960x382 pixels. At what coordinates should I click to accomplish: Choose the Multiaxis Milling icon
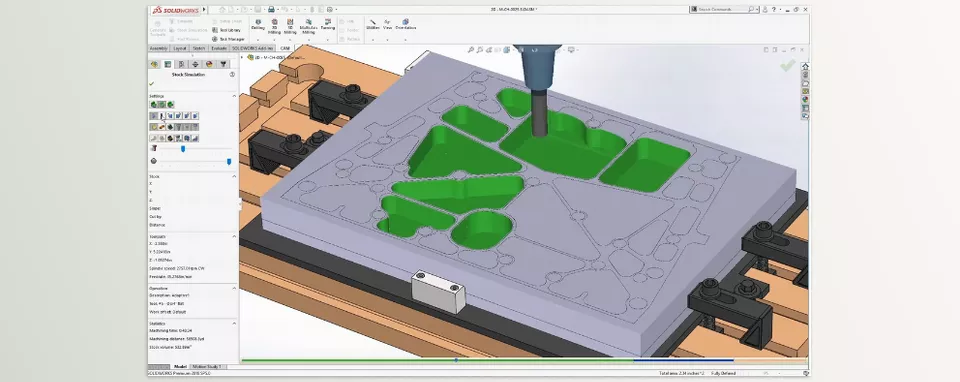click(x=309, y=22)
